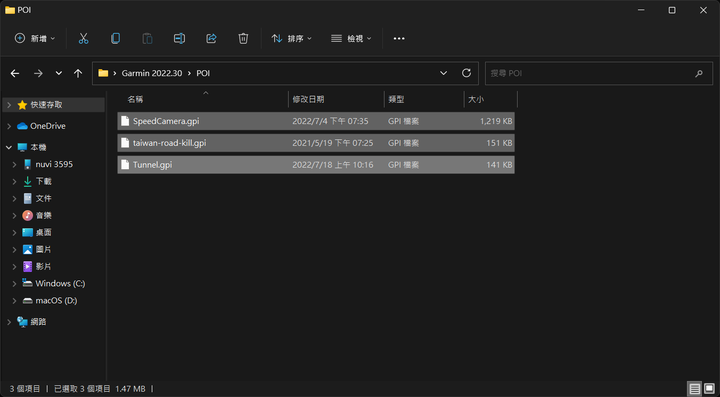The image size is (720, 397).
Task: Click the SpeedCamera.gpi file icon
Action: [125, 121]
